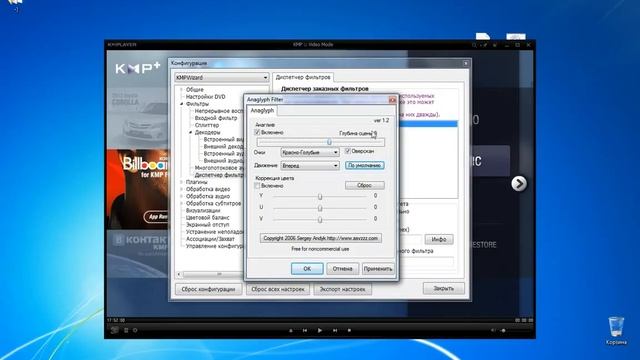Open the KMPWizard dropdown
Screen dimensions: 640x360
click(222, 77)
